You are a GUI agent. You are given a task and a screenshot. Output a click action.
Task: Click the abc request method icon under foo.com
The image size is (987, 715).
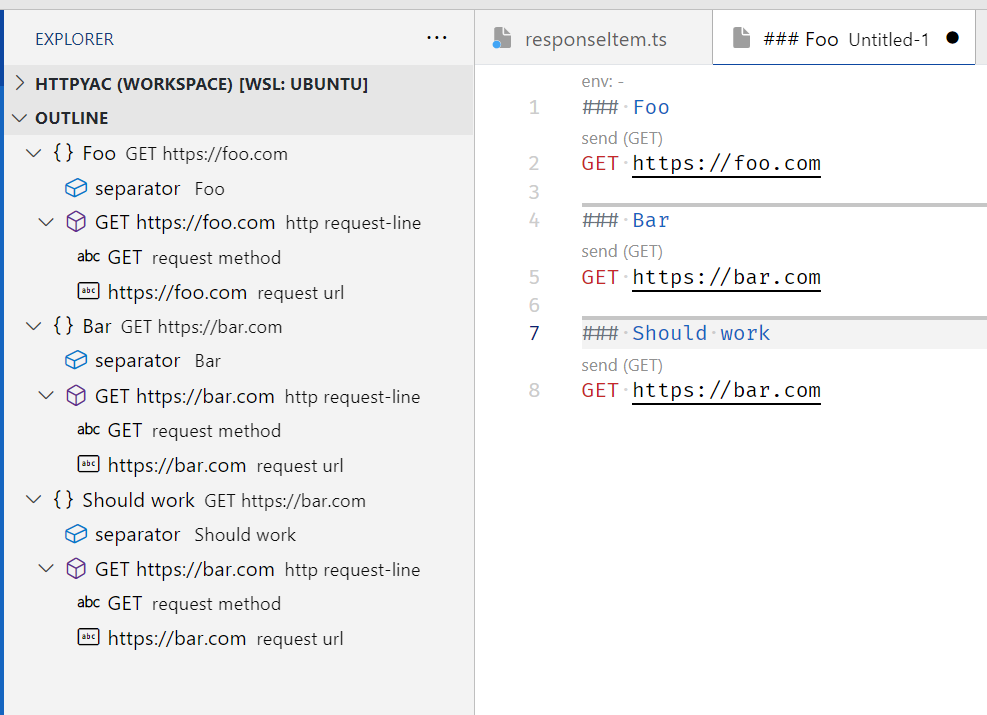tap(90, 257)
